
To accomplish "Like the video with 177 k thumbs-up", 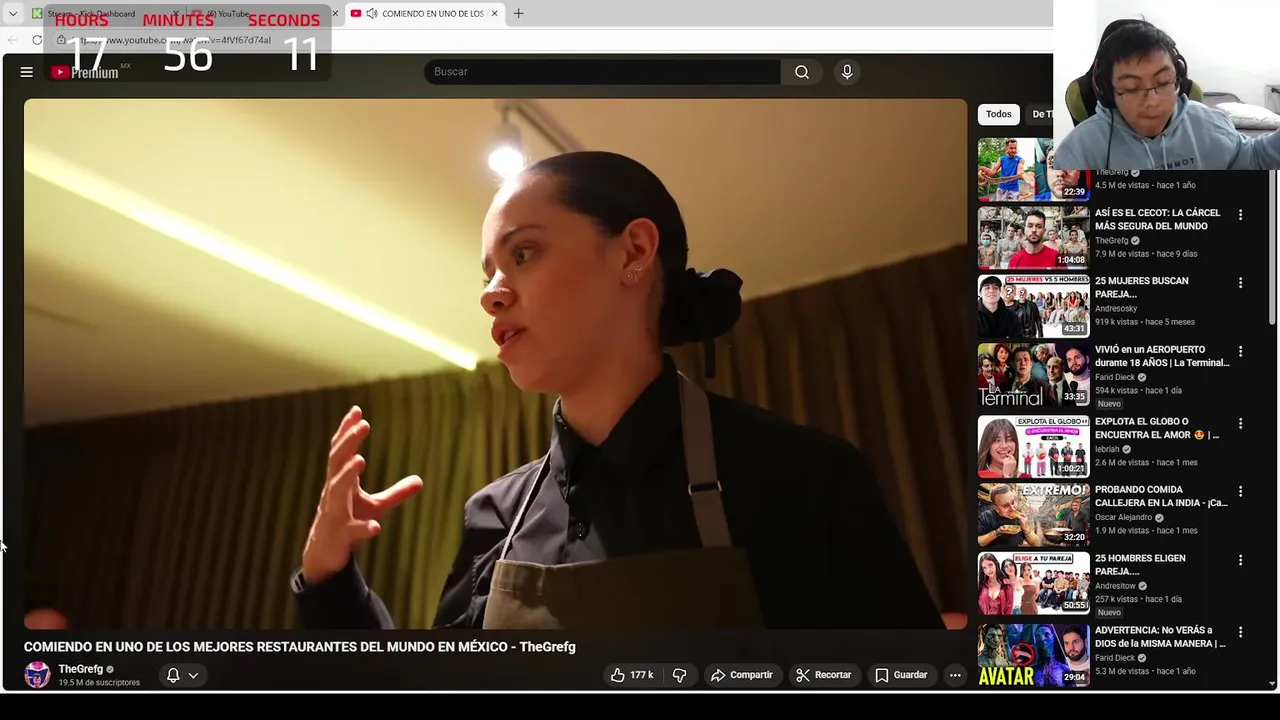I will [x=632, y=675].
